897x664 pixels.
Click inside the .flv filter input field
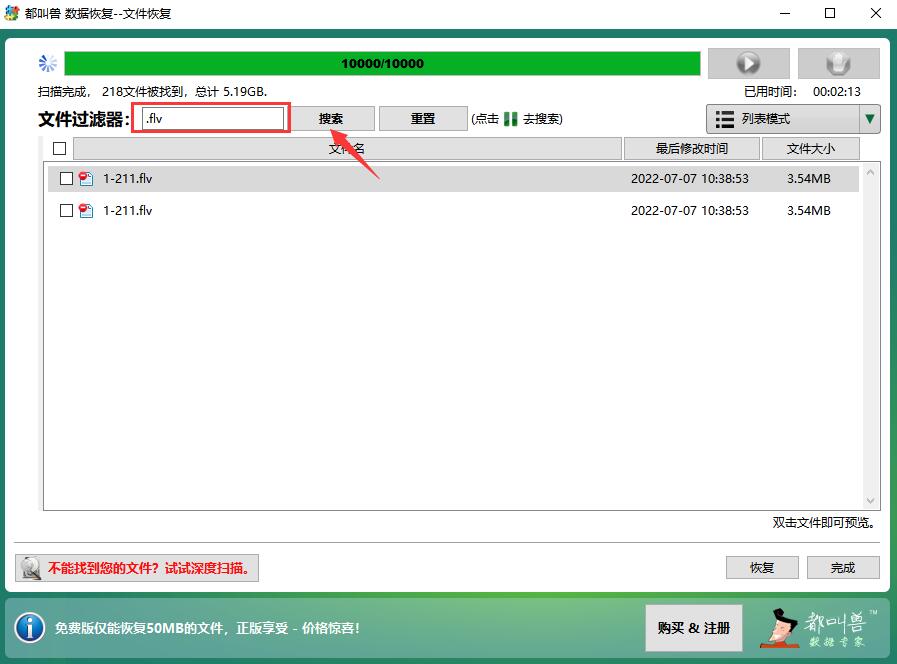click(x=210, y=118)
